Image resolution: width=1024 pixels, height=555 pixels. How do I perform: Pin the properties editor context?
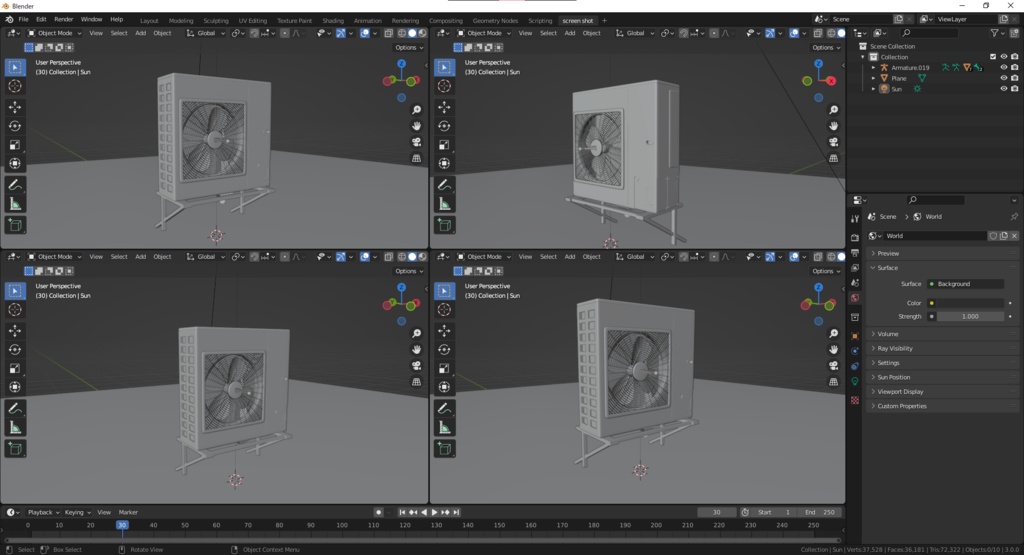tap(1014, 217)
